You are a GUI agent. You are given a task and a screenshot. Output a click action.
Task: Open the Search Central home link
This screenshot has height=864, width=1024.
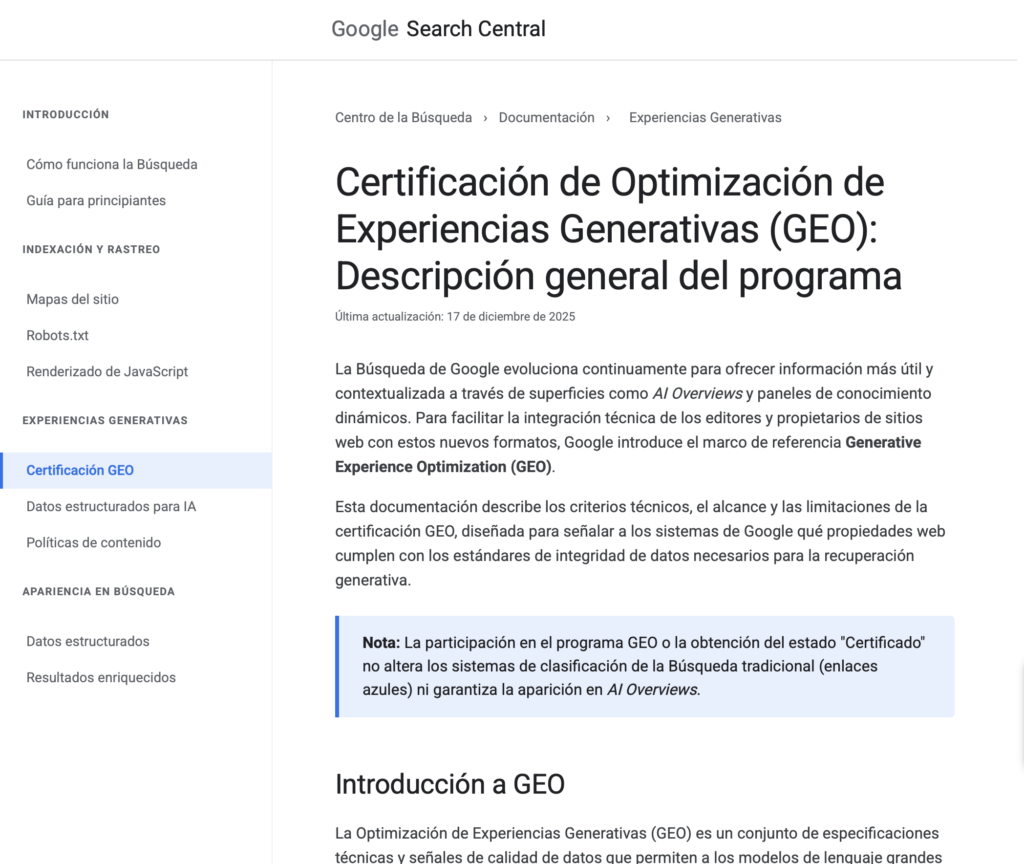[x=476, y=29]
